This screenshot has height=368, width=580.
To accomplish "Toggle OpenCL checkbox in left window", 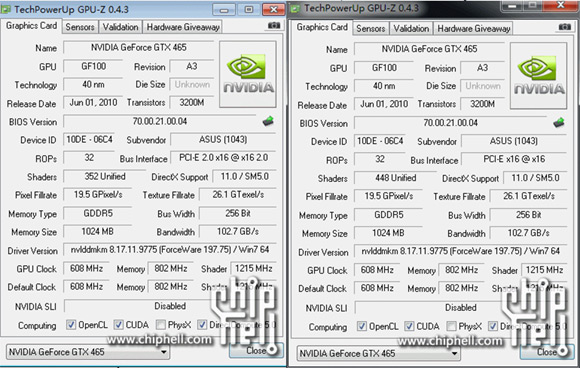I will (71, 325).
